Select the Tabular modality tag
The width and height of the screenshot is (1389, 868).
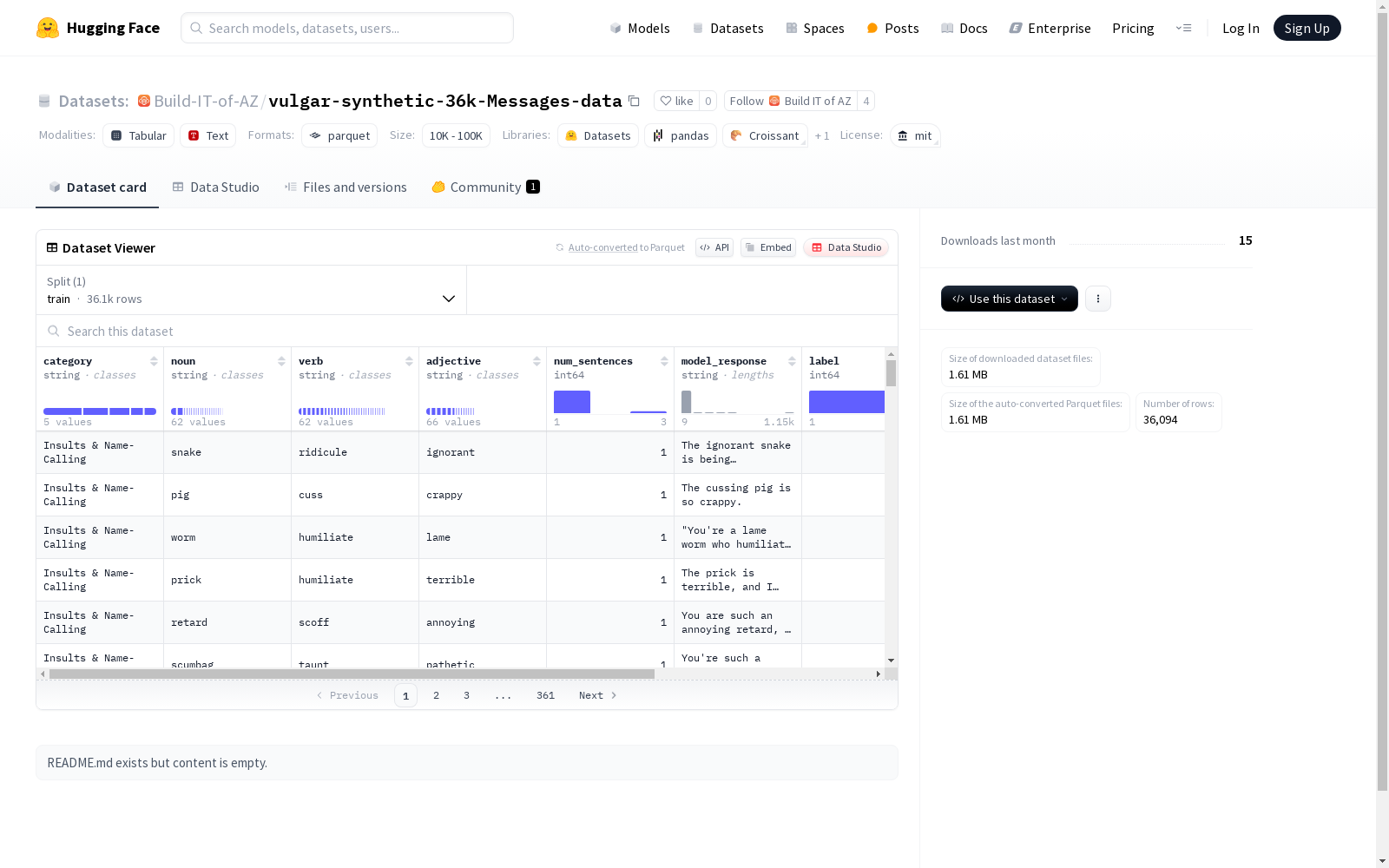coord(138,135)
